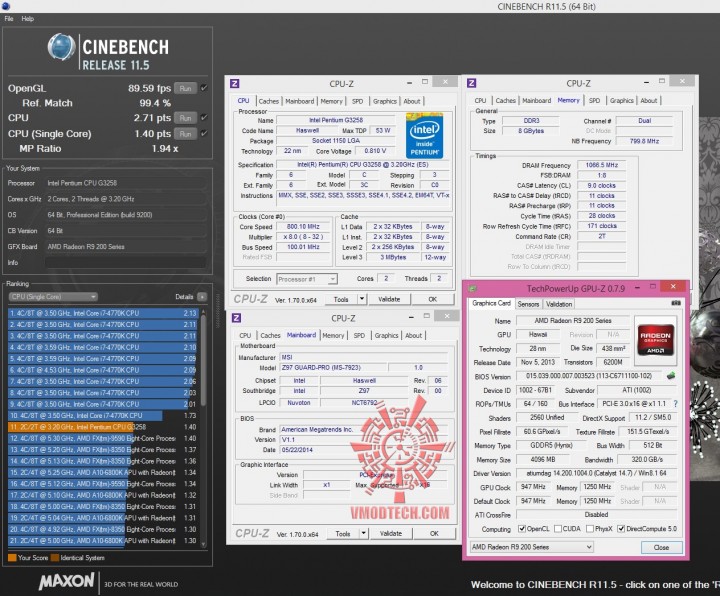Image resolution: width=720 pixels, height=596 pixels.
Task: Click Tools button in the top-left CPU-Z window
Action: (341, 299)
